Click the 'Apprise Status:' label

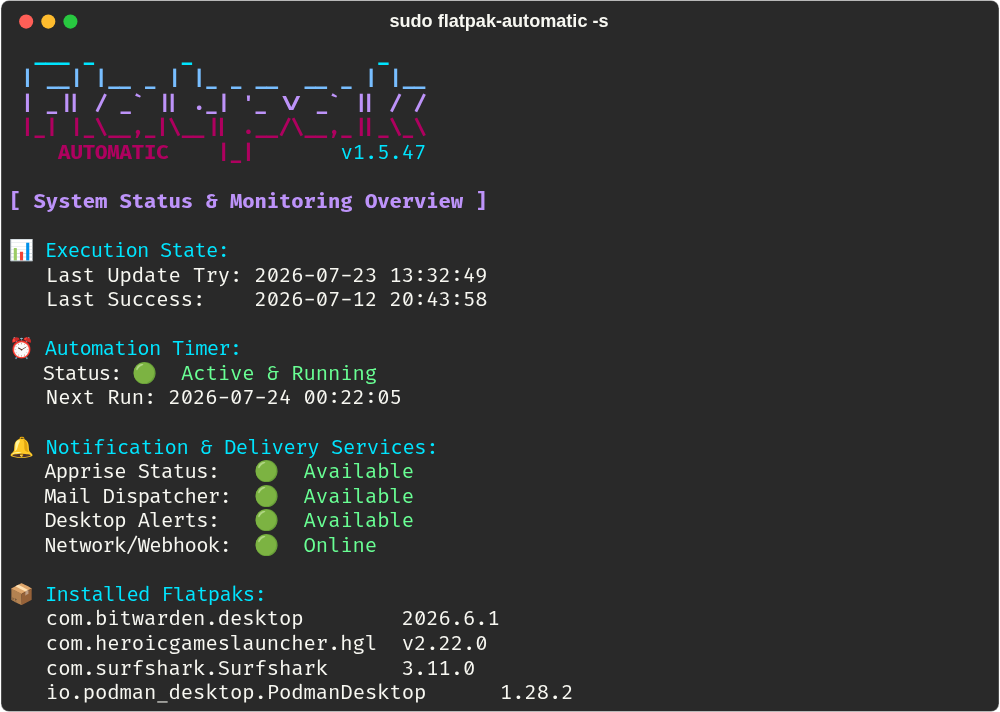pyautogui.click(x=131, y=471)
